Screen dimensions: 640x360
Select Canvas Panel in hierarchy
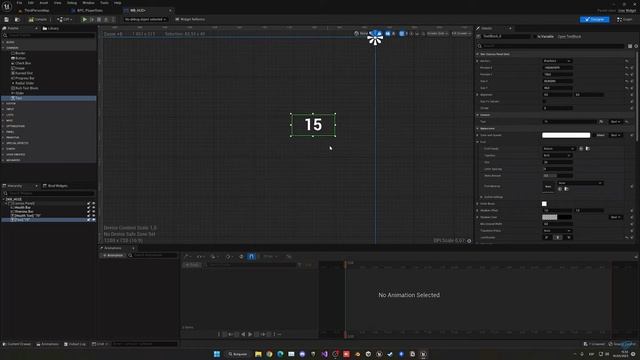[x=24, y=203]
